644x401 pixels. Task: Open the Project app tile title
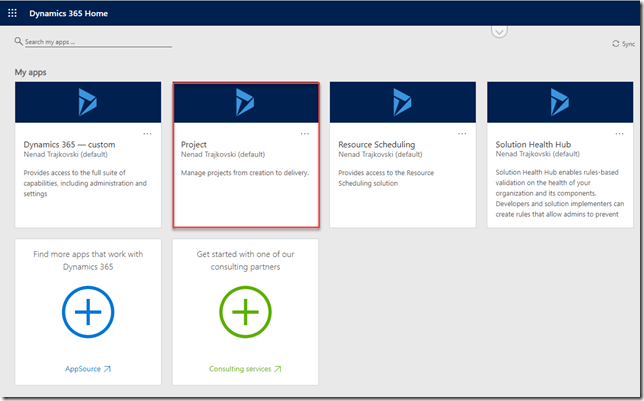tap(195, 145)
